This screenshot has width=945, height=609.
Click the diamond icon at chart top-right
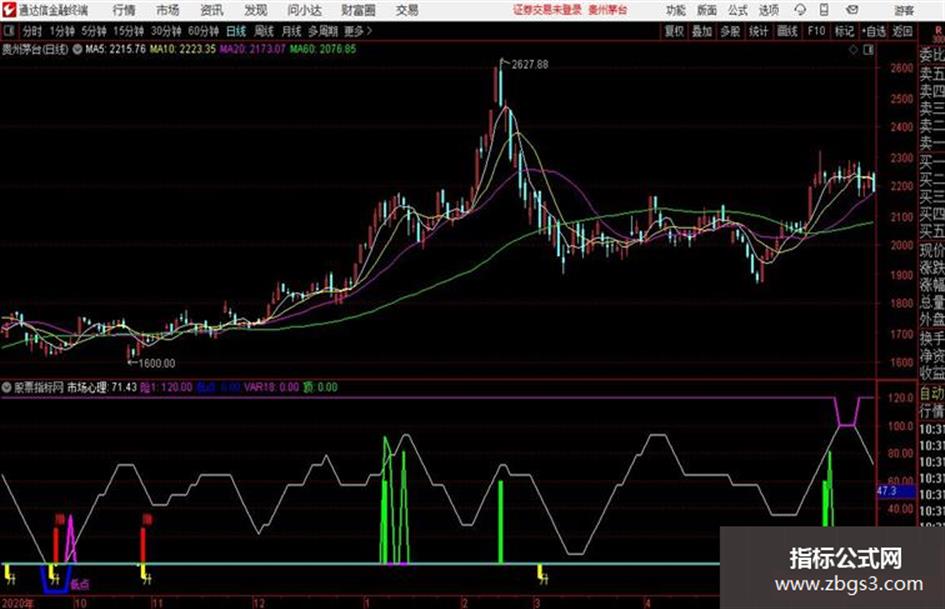click(853, 50)
